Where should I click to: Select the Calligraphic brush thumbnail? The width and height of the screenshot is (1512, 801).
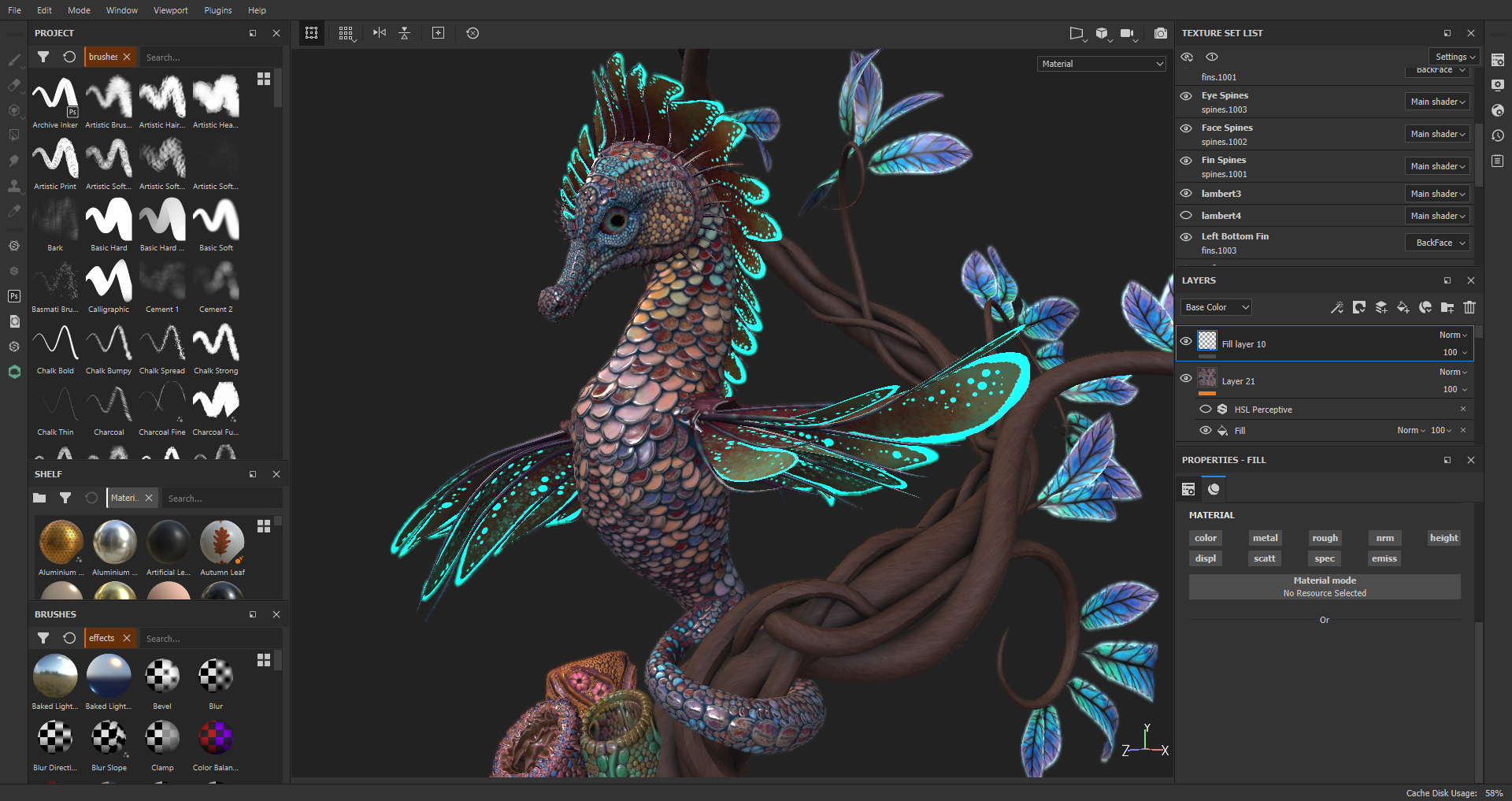(109, 282)
